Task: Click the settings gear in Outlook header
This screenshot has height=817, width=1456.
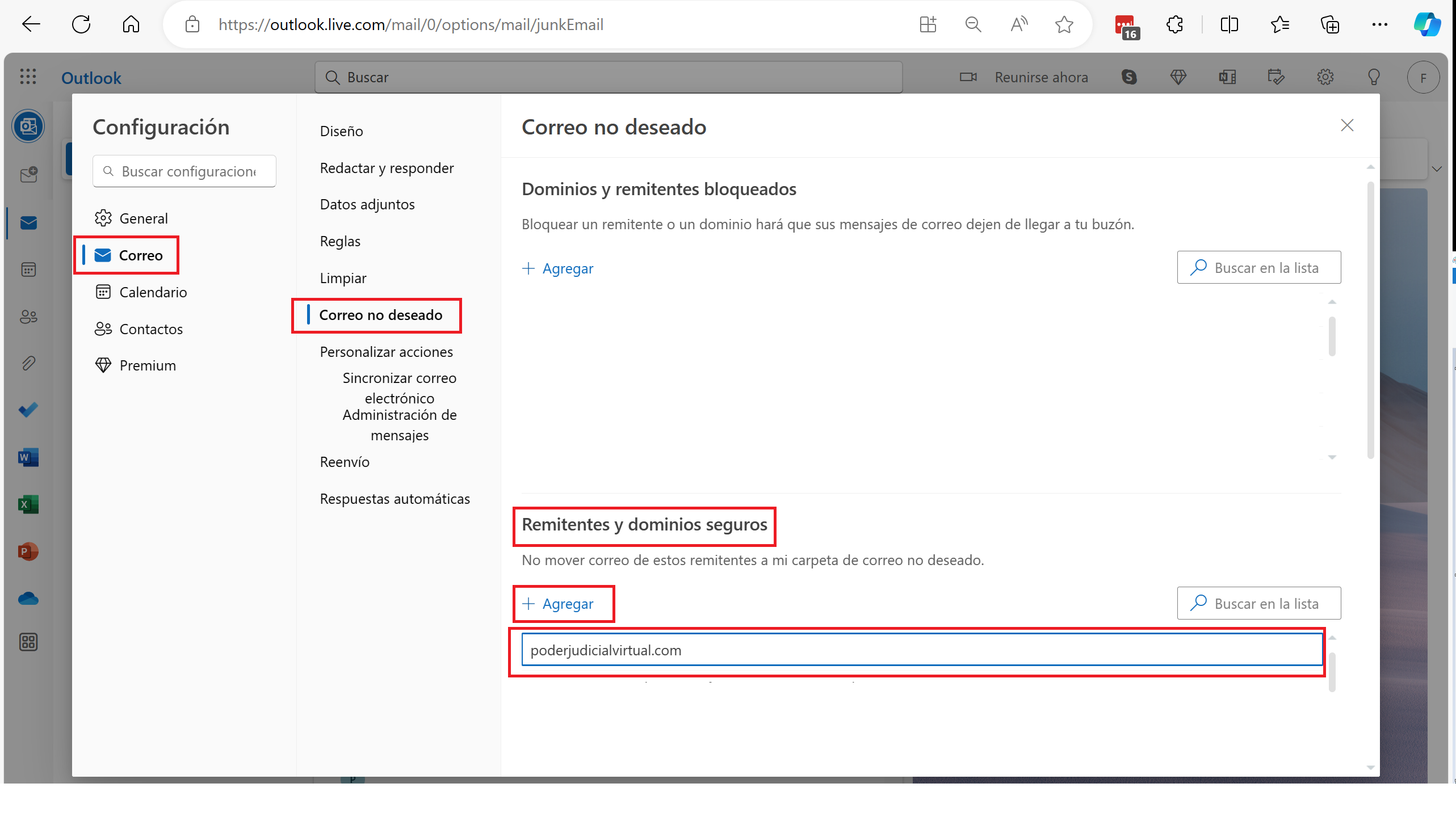Action: (1325, 77)
